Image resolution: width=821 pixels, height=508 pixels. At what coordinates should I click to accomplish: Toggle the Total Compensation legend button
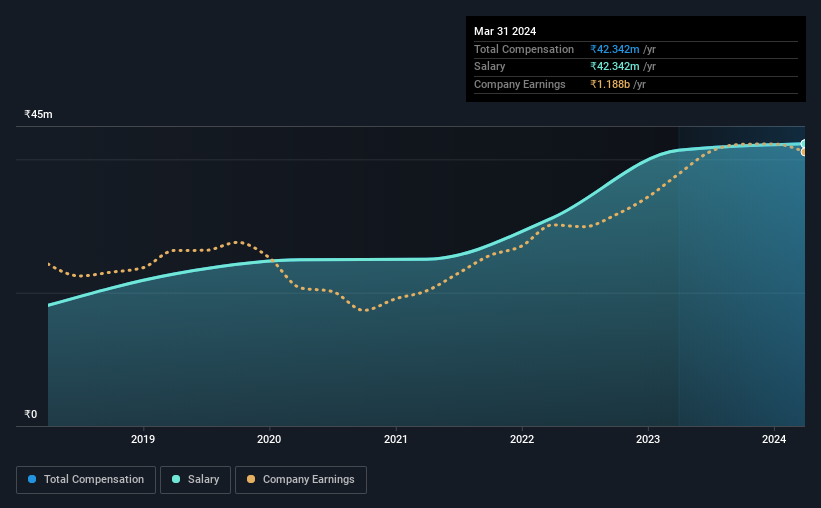pyautogui.click(x=86, y=480)
